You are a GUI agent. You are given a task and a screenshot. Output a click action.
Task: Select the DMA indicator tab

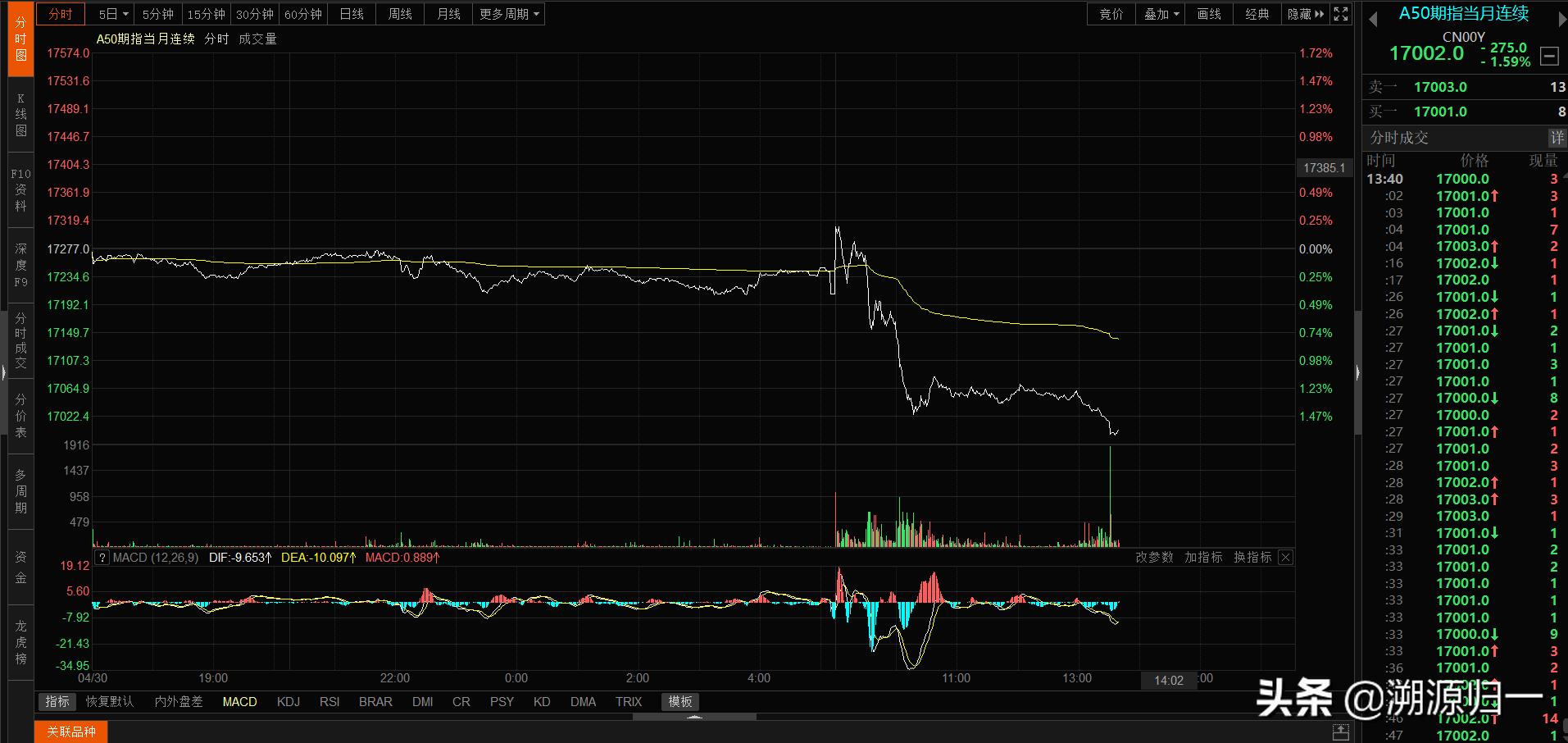point(583,702)
